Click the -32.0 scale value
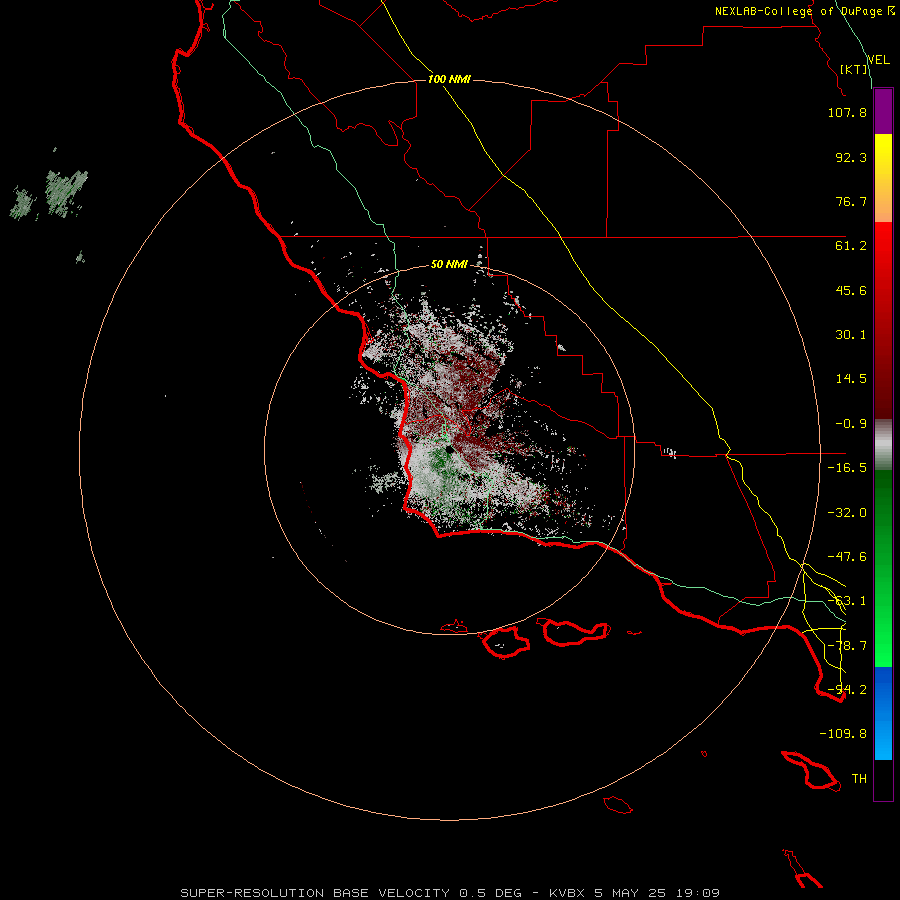The image size is (900, 900). pyautogui.click(x=847, y=513)
